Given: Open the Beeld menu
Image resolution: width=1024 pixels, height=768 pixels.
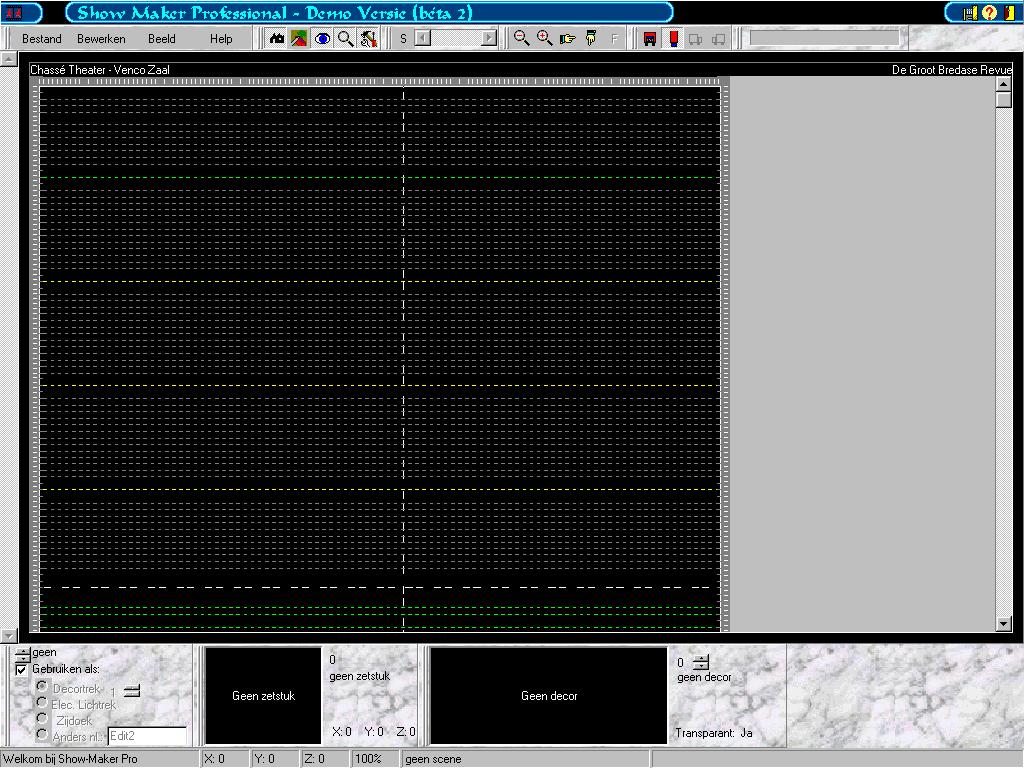Looking at the screenshot, I should click(x=162, y=39).
